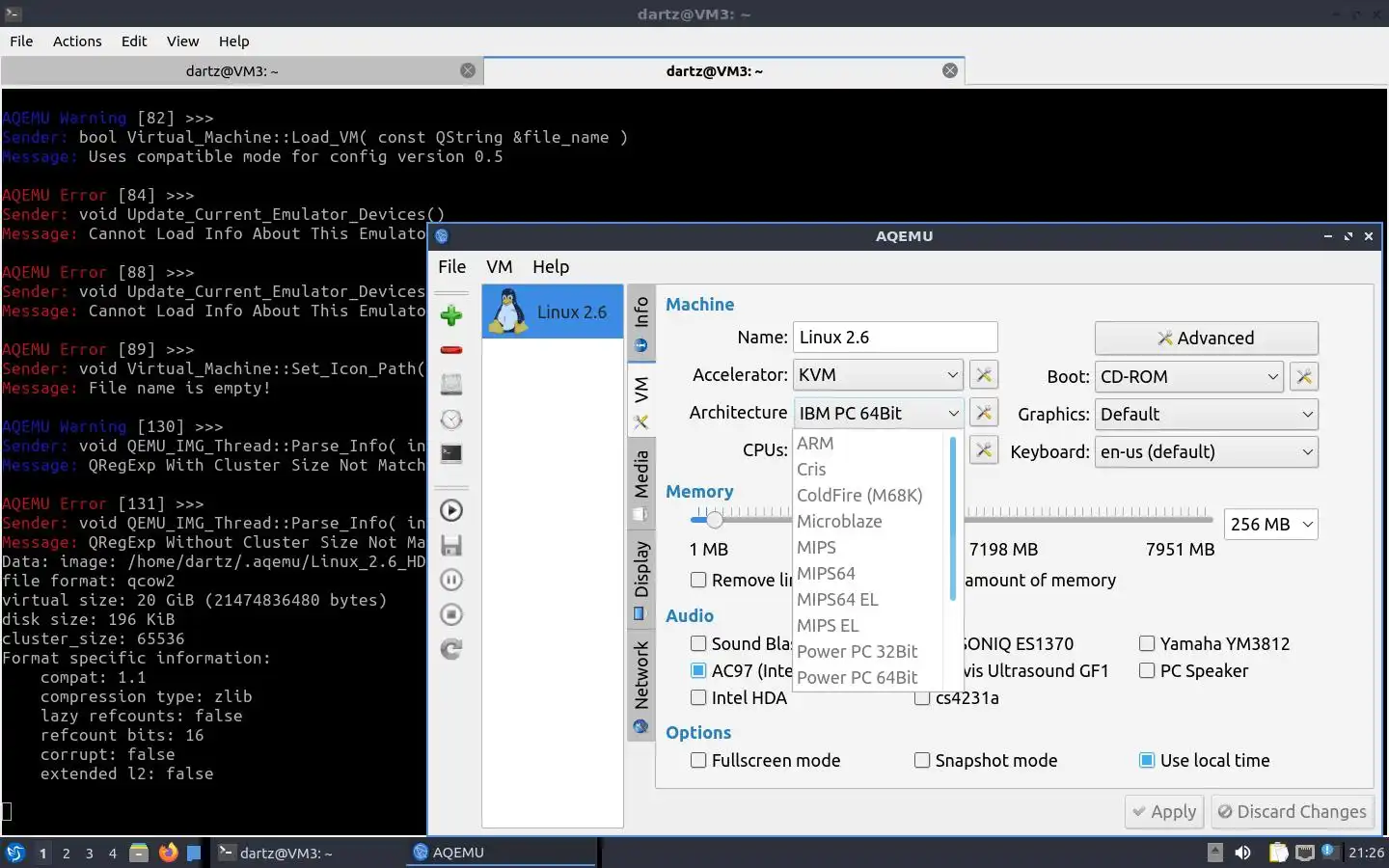The height and width of the screenshot is (868, 1389).
Task: Click the Reset VM circular arrow icon
Action: coord(450,649)
